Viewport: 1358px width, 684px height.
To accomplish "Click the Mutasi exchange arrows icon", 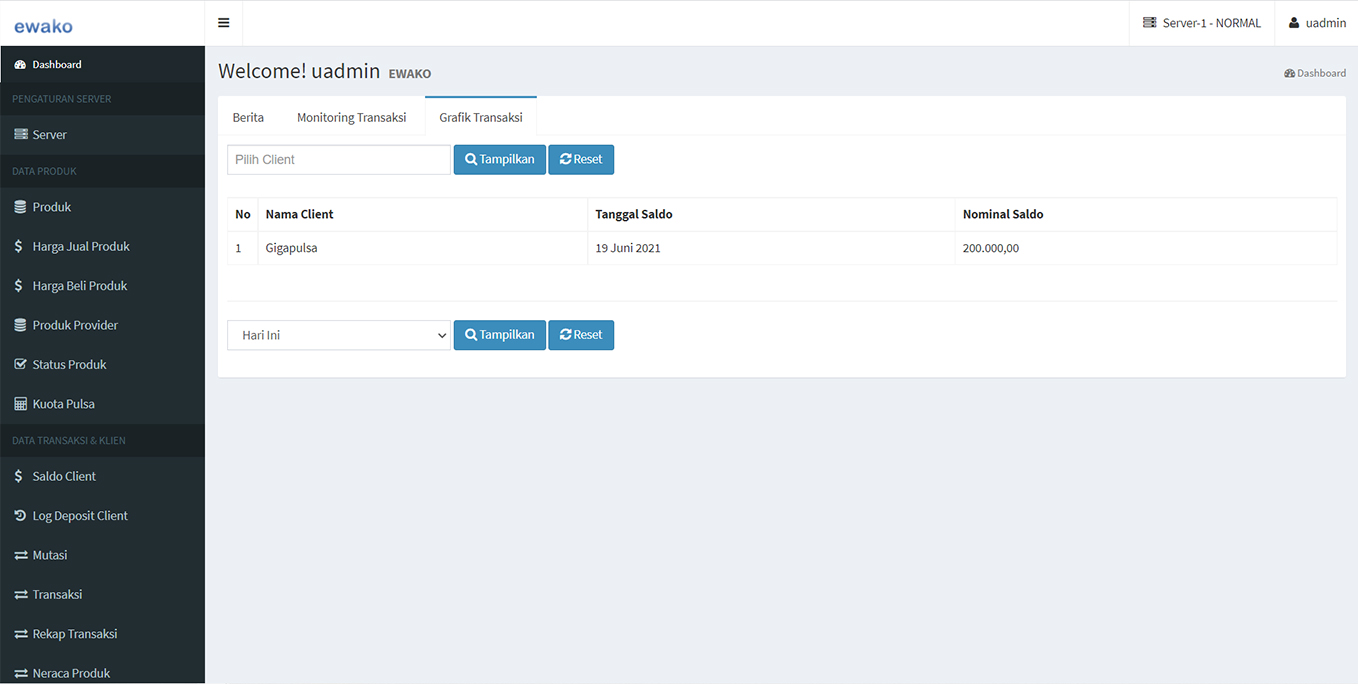I will (x=21, y=555).
